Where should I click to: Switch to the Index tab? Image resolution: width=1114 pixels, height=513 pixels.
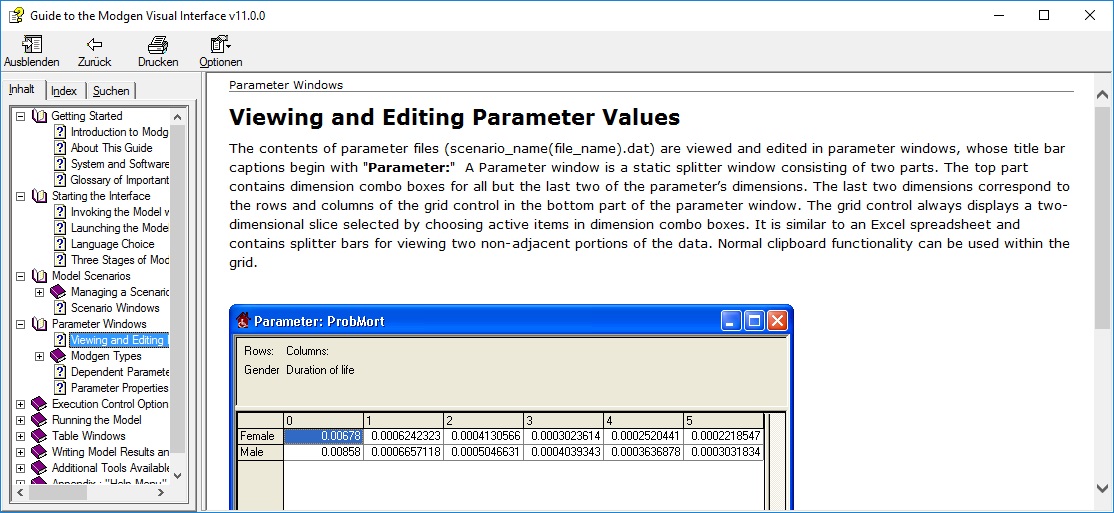point(64,91)
